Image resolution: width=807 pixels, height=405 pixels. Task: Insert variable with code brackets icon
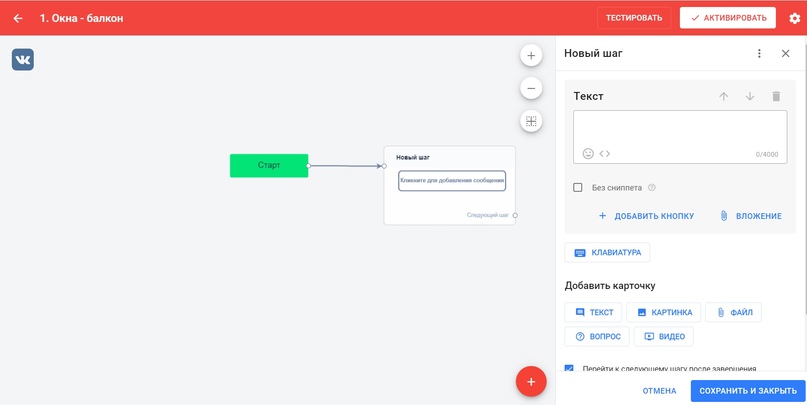pyautogui.click(x=605, y=154)
